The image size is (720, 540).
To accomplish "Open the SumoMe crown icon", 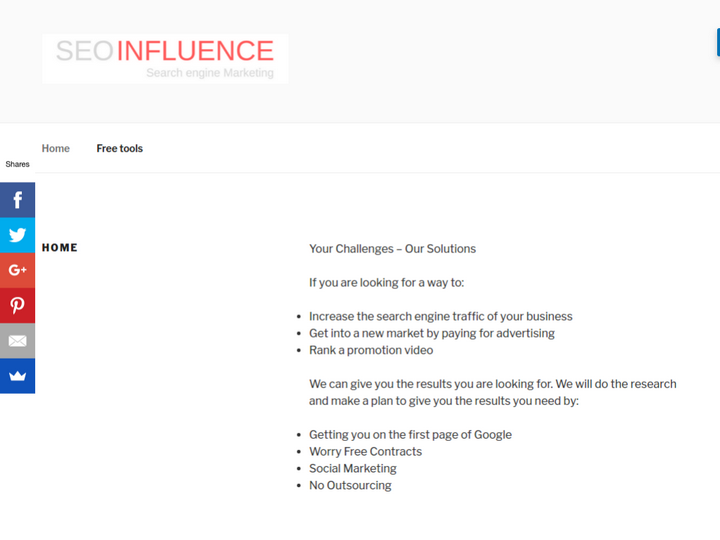I will pyautogui.click(x=17, y=376).
